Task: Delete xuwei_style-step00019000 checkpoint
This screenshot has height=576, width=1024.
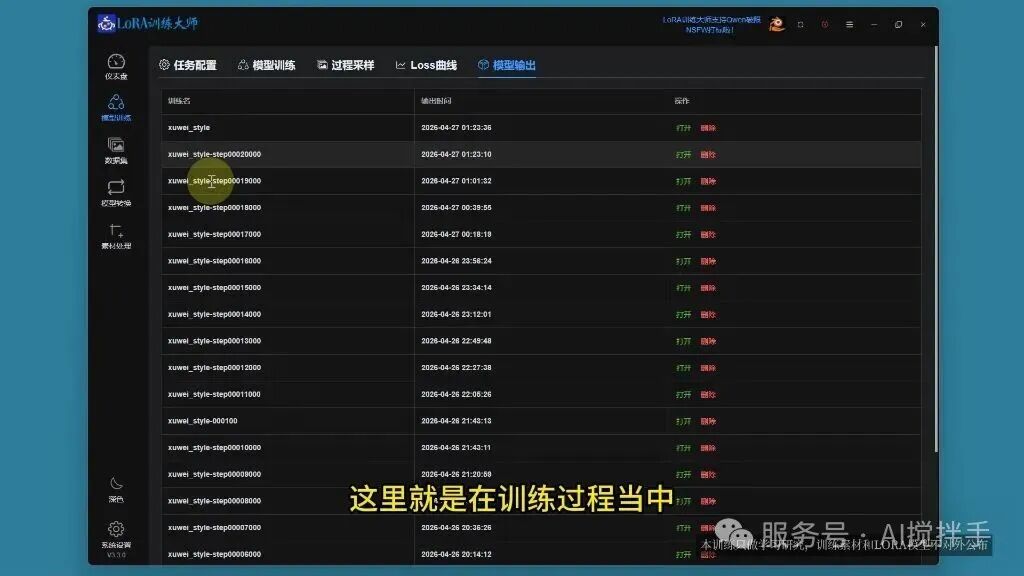Action: tap(708, 182)
